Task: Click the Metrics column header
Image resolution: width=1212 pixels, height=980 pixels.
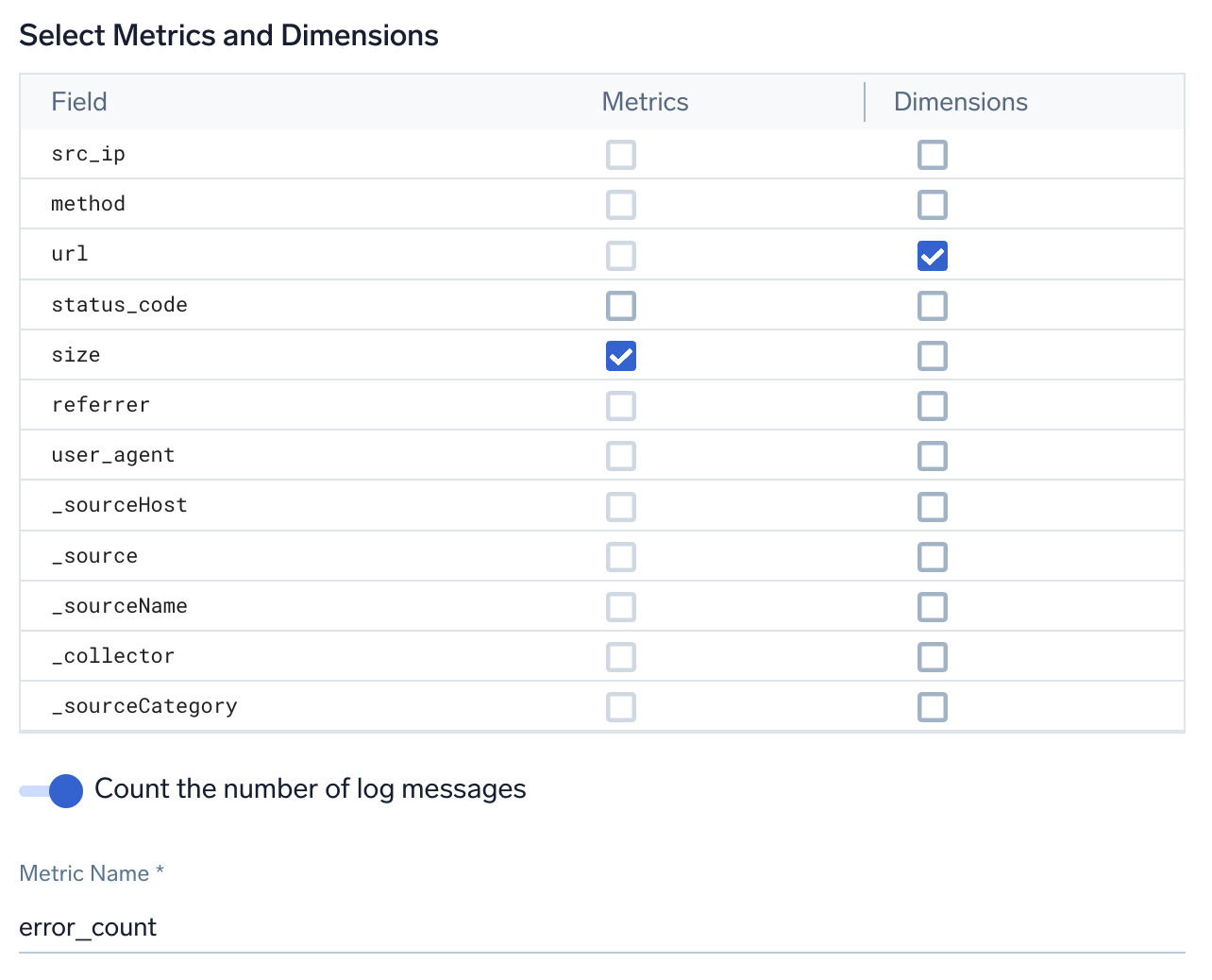Action: pos(645,102)
